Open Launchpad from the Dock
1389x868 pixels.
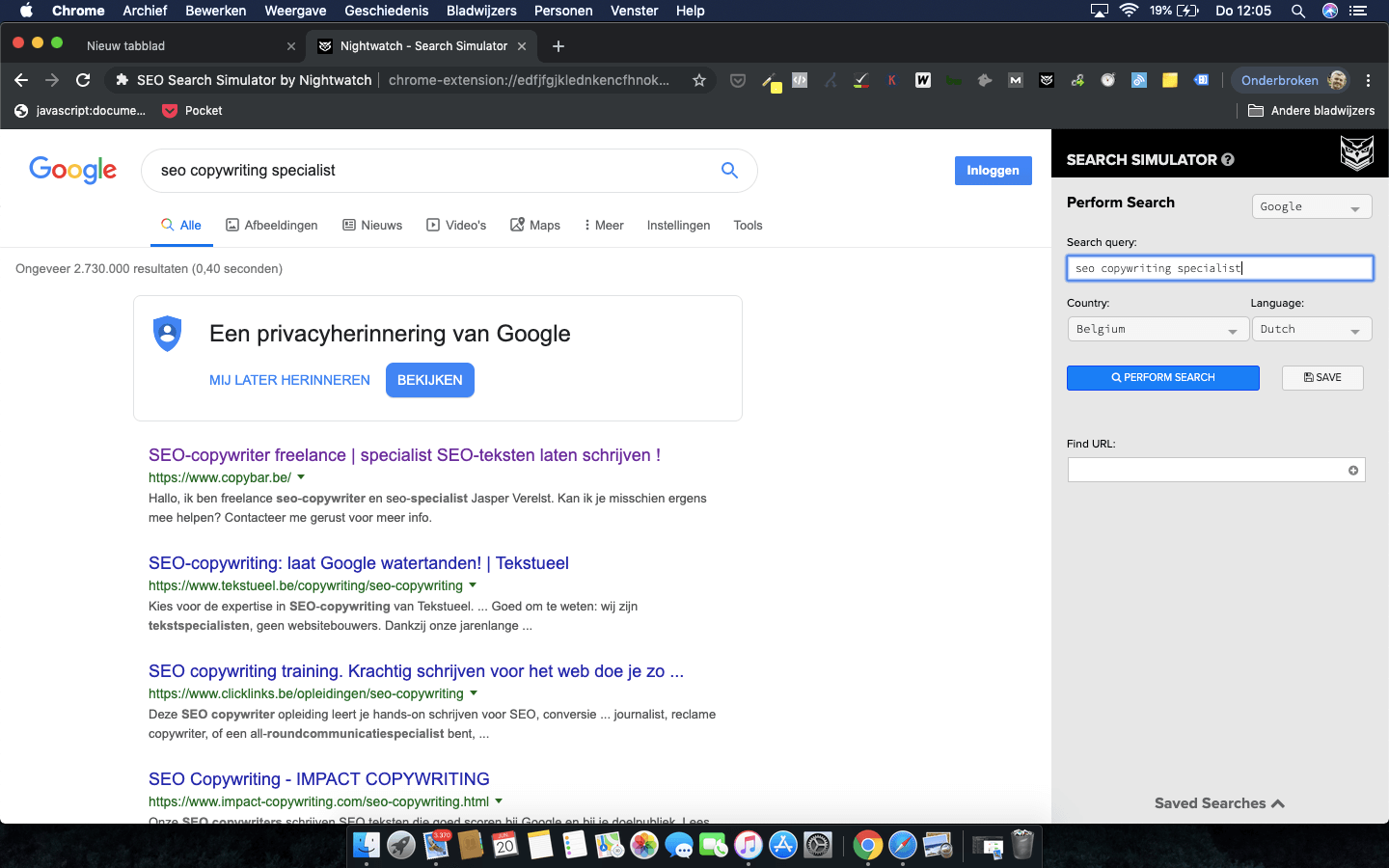(x=401, y=846)
